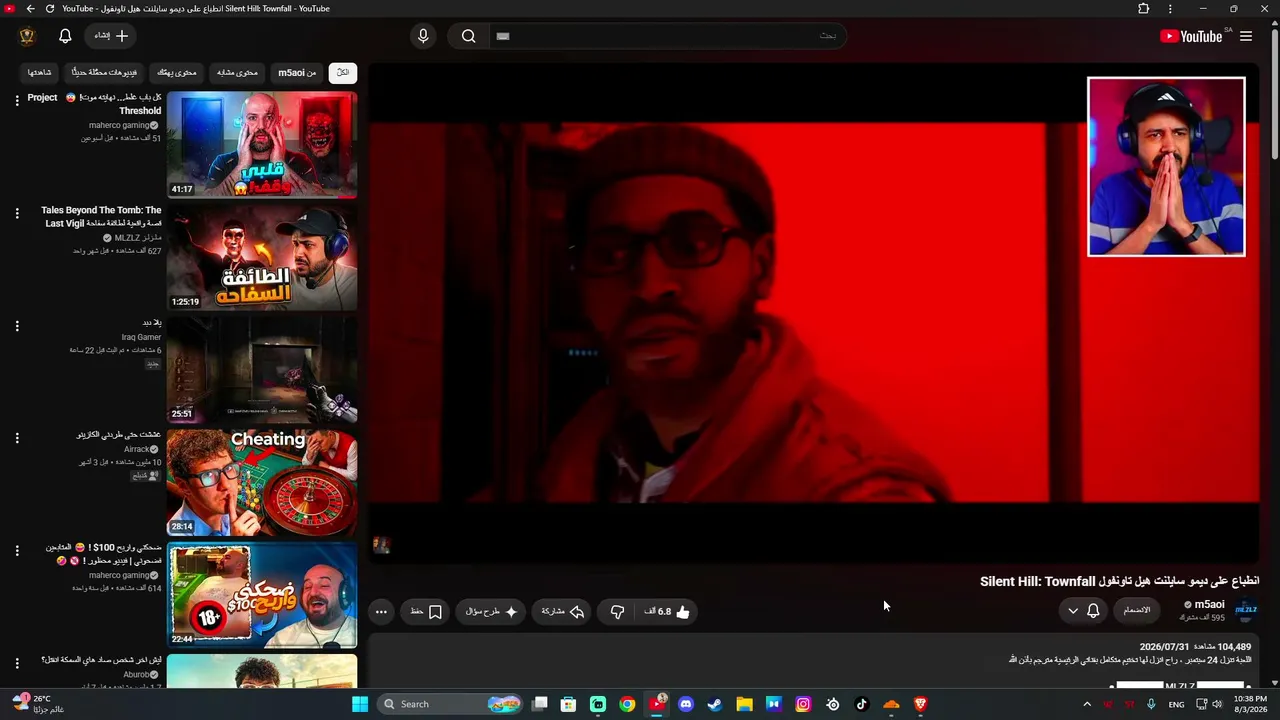The image size is (1280, 720).
Task: Open Google Chrome from the taskbar
Action: [x=627, y=704]
